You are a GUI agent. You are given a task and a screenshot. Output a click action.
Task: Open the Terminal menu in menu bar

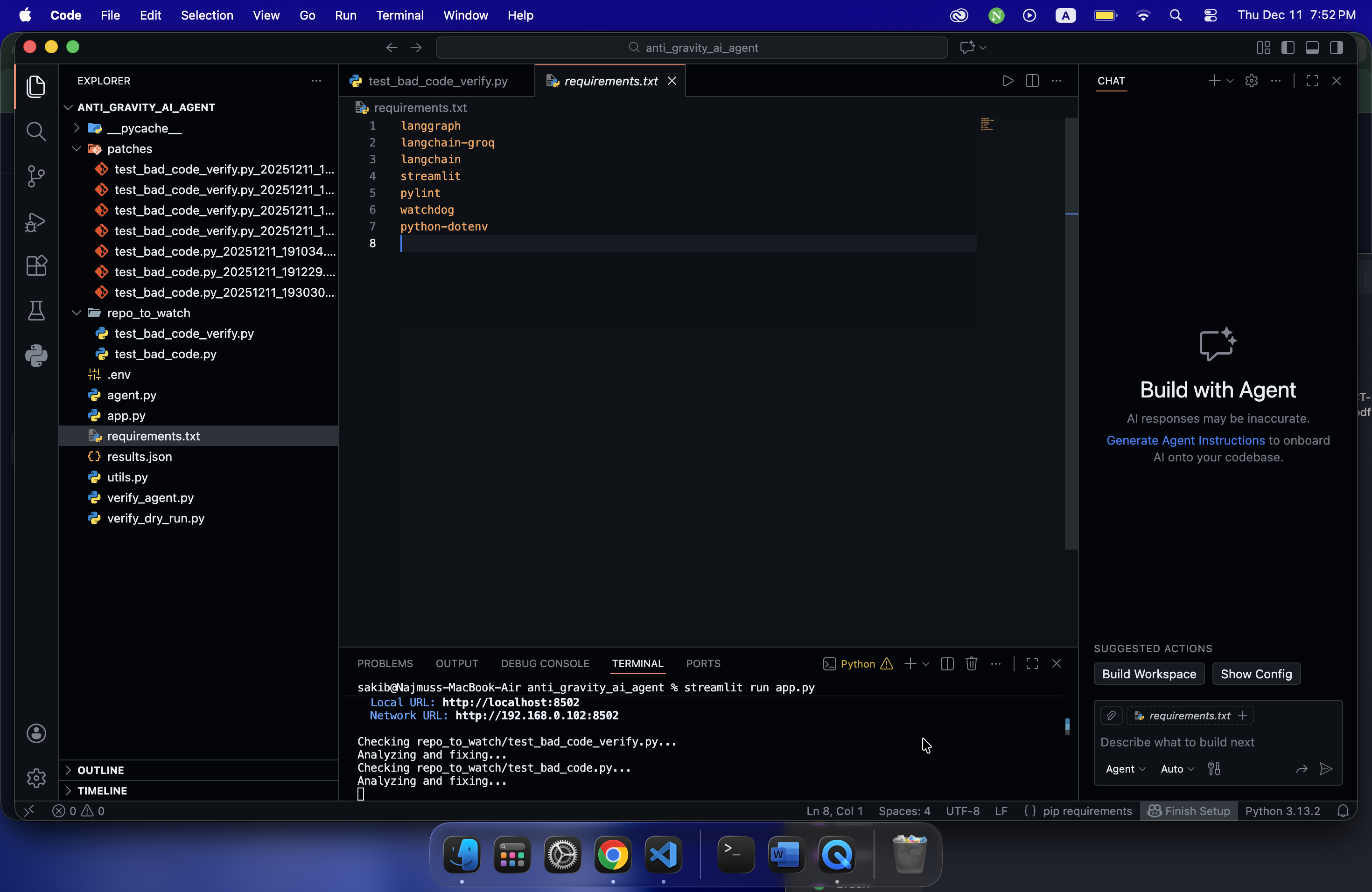coord(399,15)
